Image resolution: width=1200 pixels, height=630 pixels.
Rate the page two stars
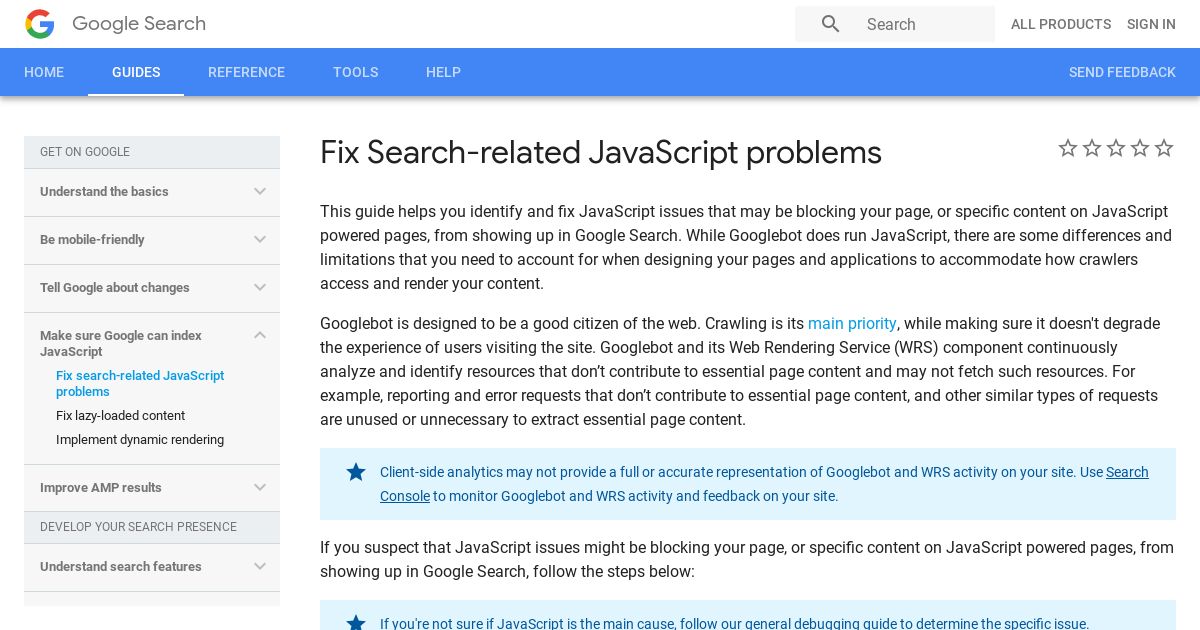coord(1092,148)
